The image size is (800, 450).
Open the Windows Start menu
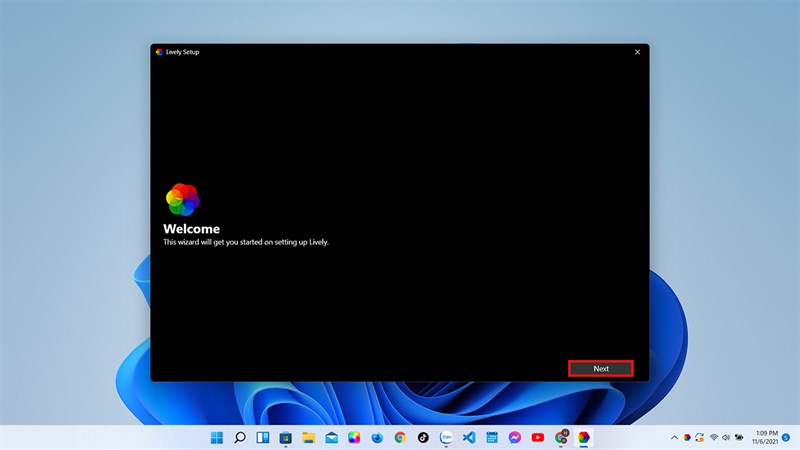pos(217,437)
